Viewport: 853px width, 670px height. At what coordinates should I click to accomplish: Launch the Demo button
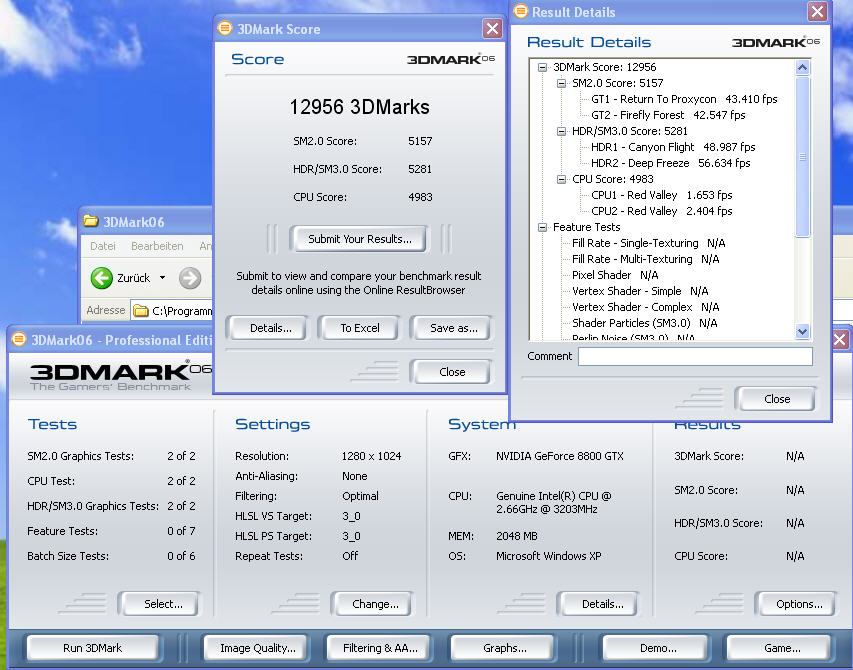[657, 648]
